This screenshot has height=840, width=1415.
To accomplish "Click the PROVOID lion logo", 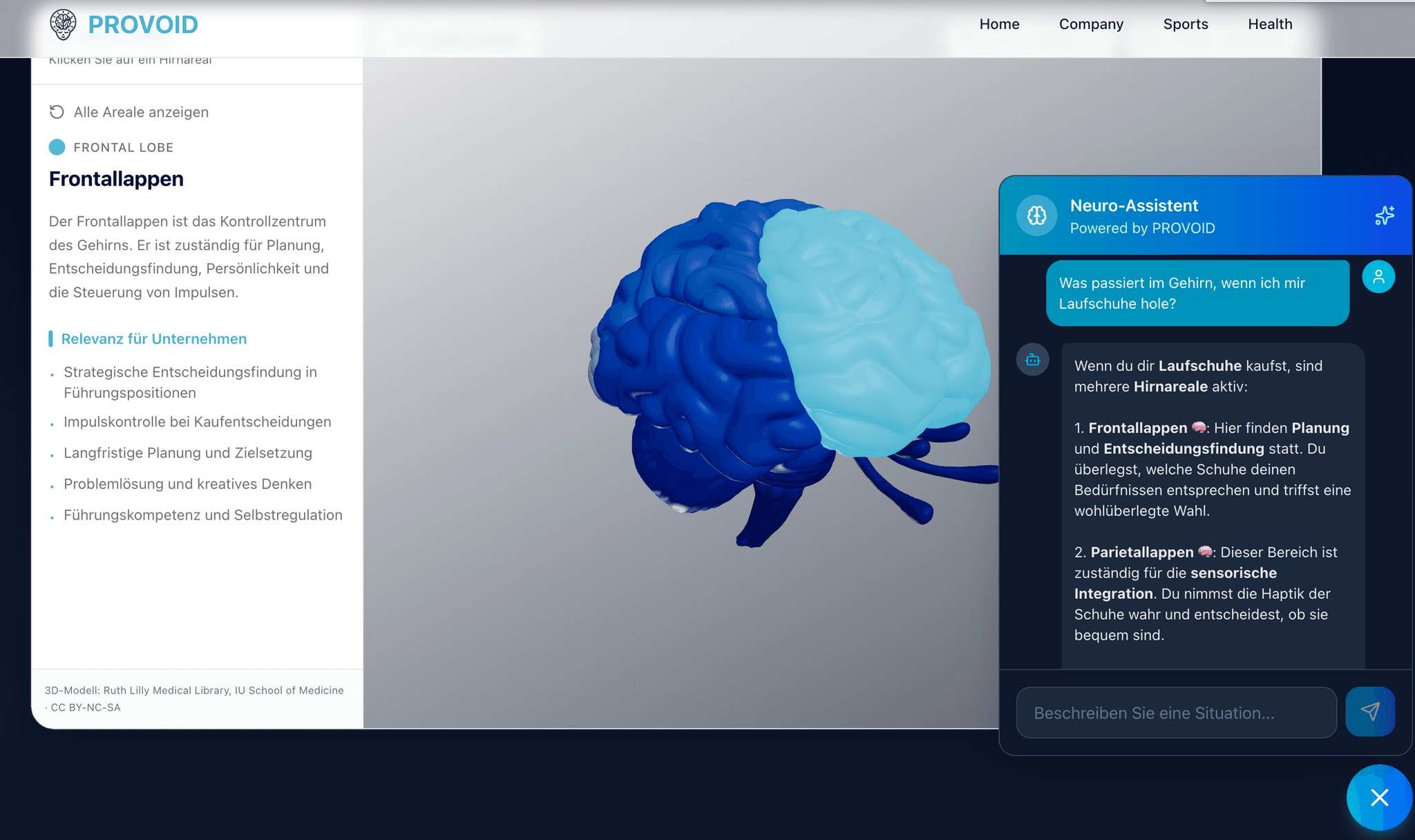I will (63, 24).
